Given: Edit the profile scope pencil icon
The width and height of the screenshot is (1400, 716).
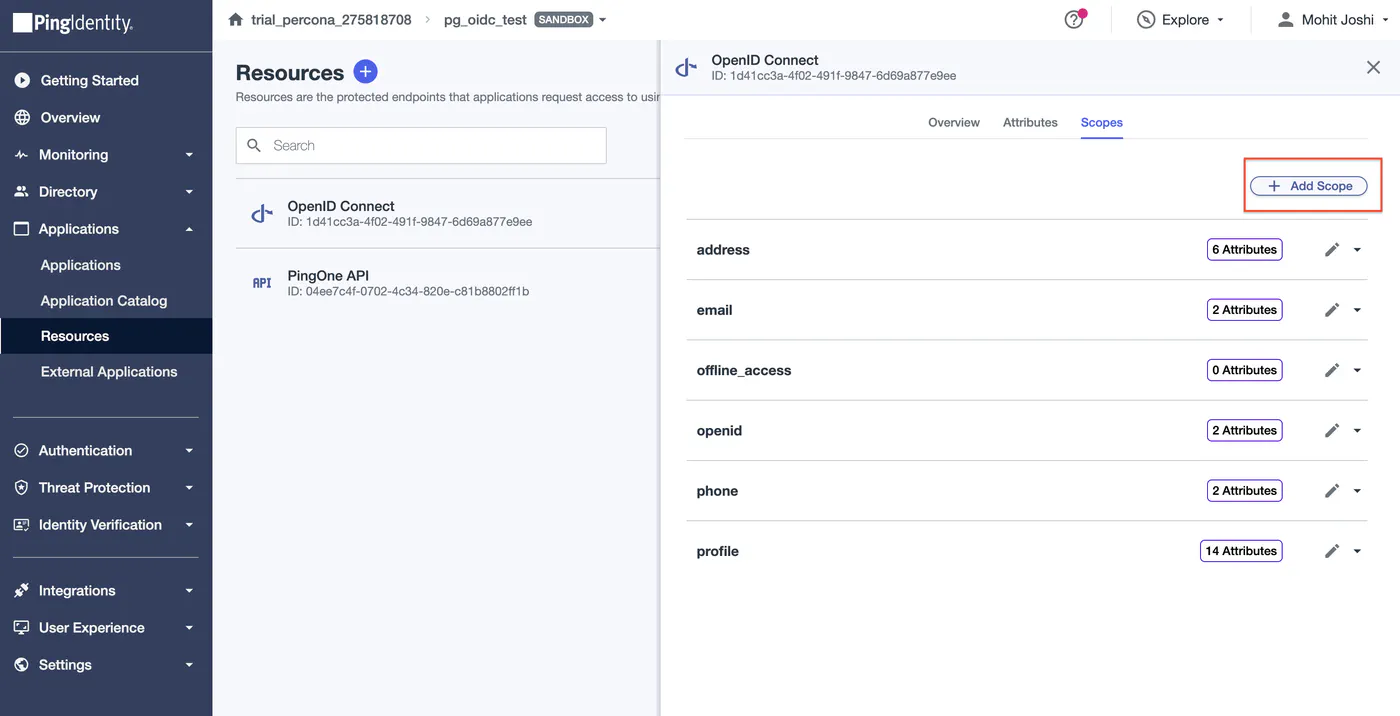Looking at the screenshot, I should click(x=1332, y=551).
